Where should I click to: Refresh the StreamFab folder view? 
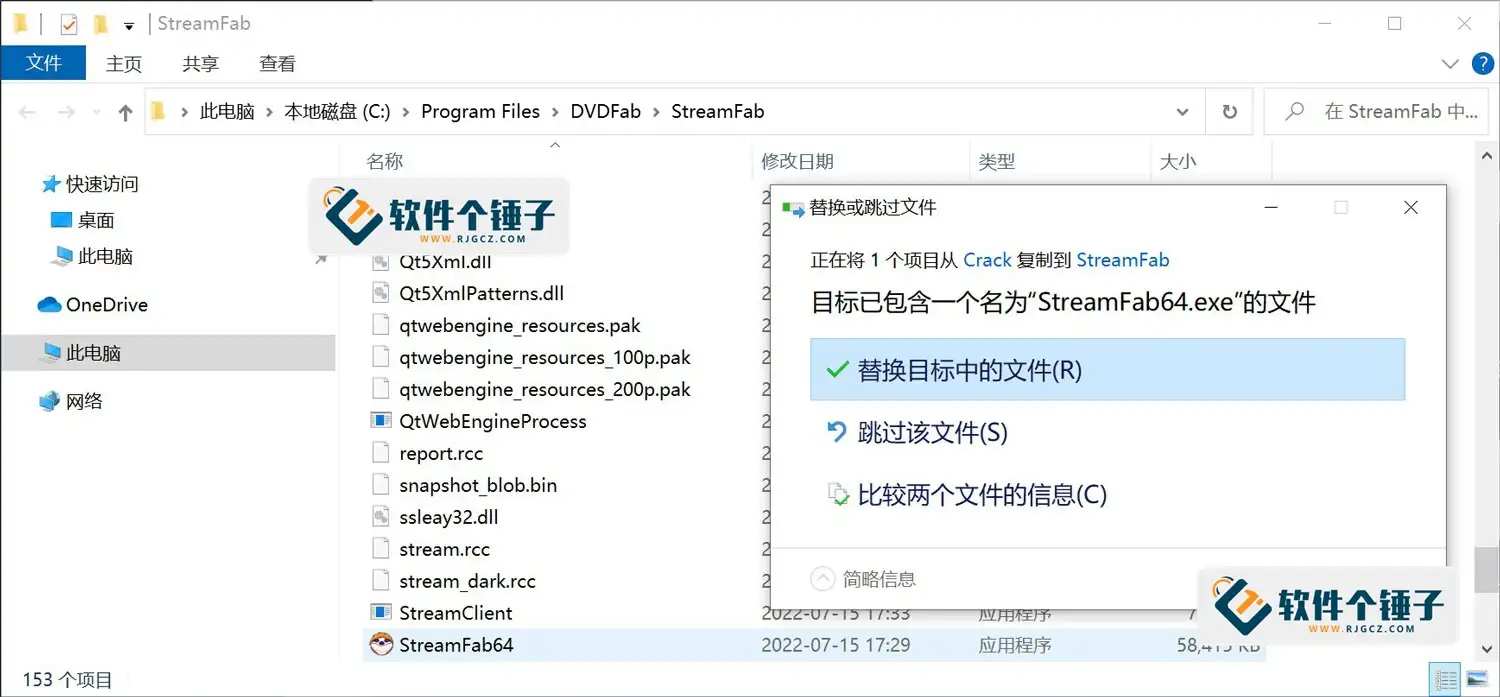[x=1229, y=111]
